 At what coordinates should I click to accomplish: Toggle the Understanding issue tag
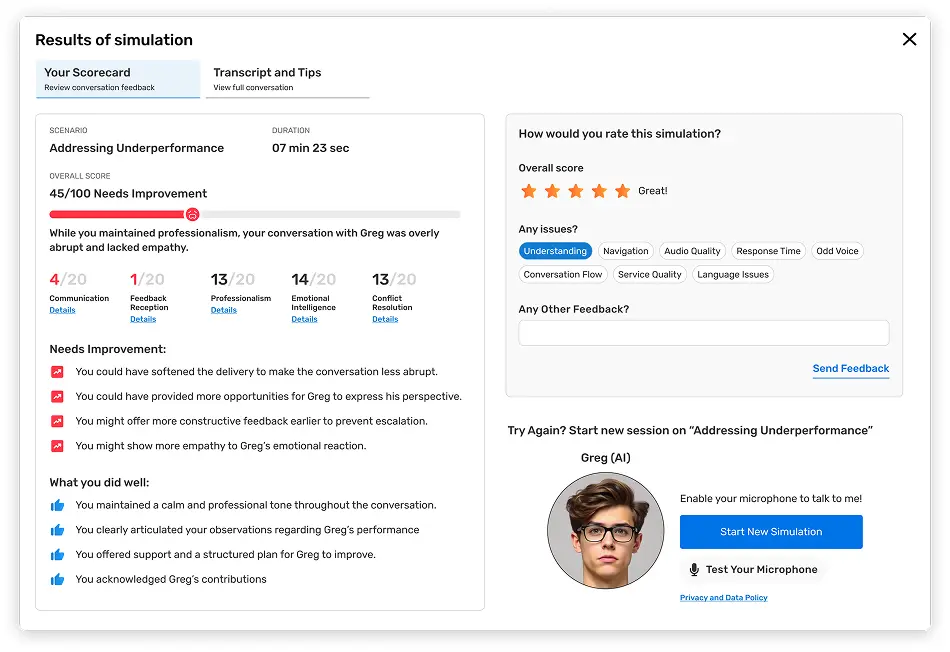(x=555, y=251)
